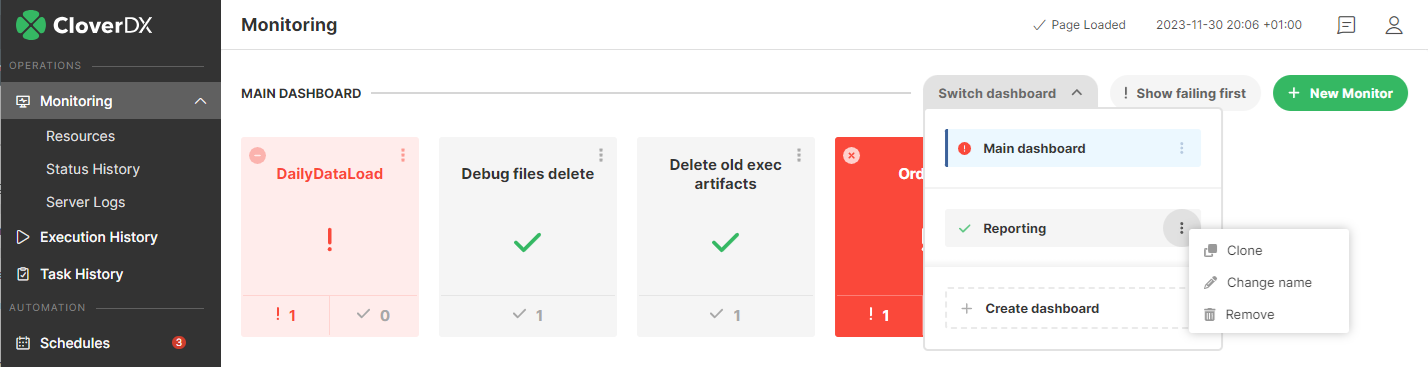Open the notifications message icon
Image resolution: width=1428 pixels, height=367 pixels.
[1346, 25]
